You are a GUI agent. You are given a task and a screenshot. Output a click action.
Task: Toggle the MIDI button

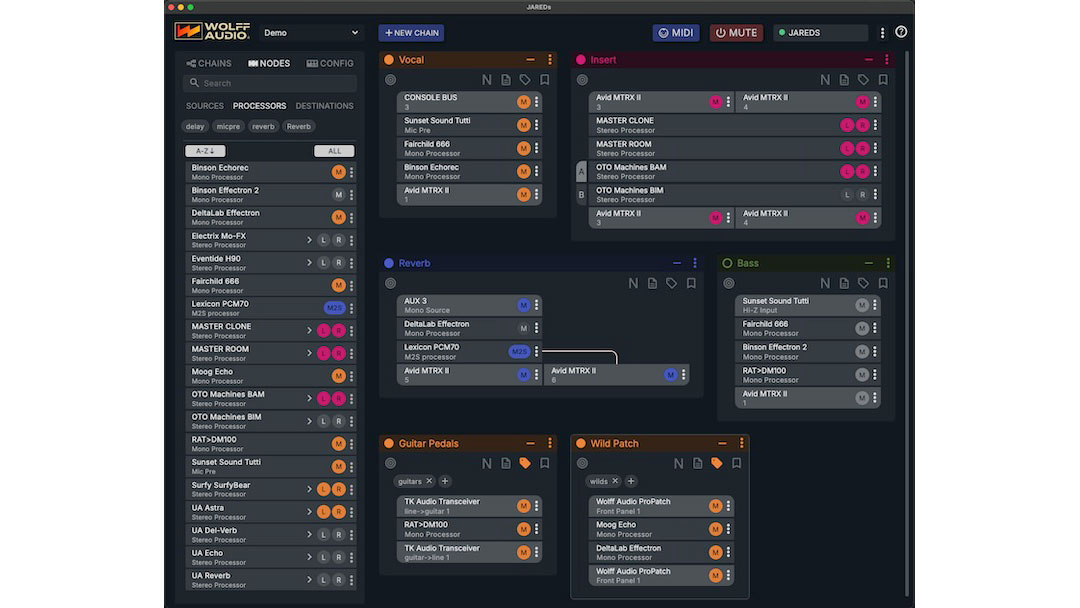pos(676,32)
